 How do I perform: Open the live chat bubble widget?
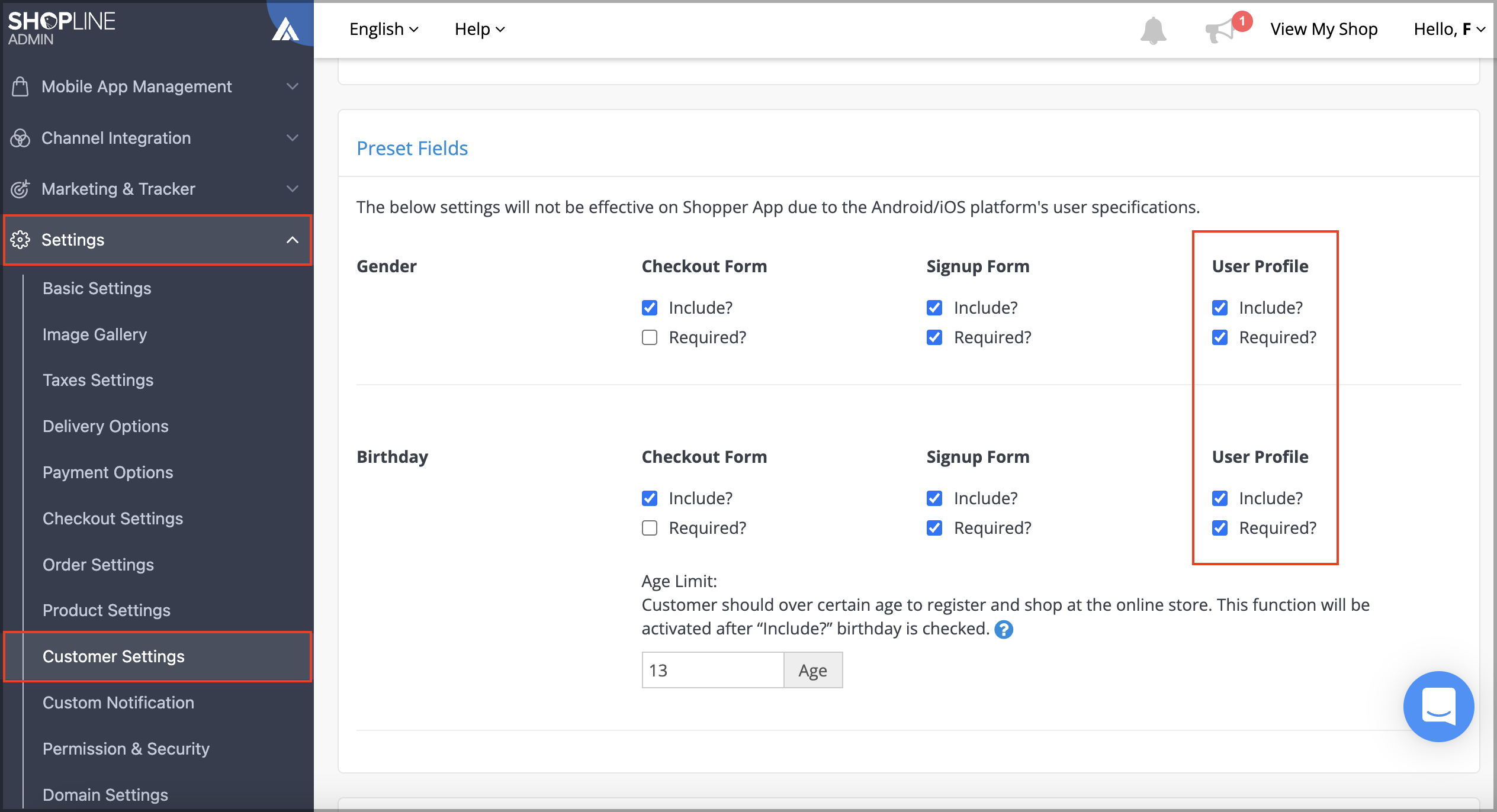[1438, 706]
